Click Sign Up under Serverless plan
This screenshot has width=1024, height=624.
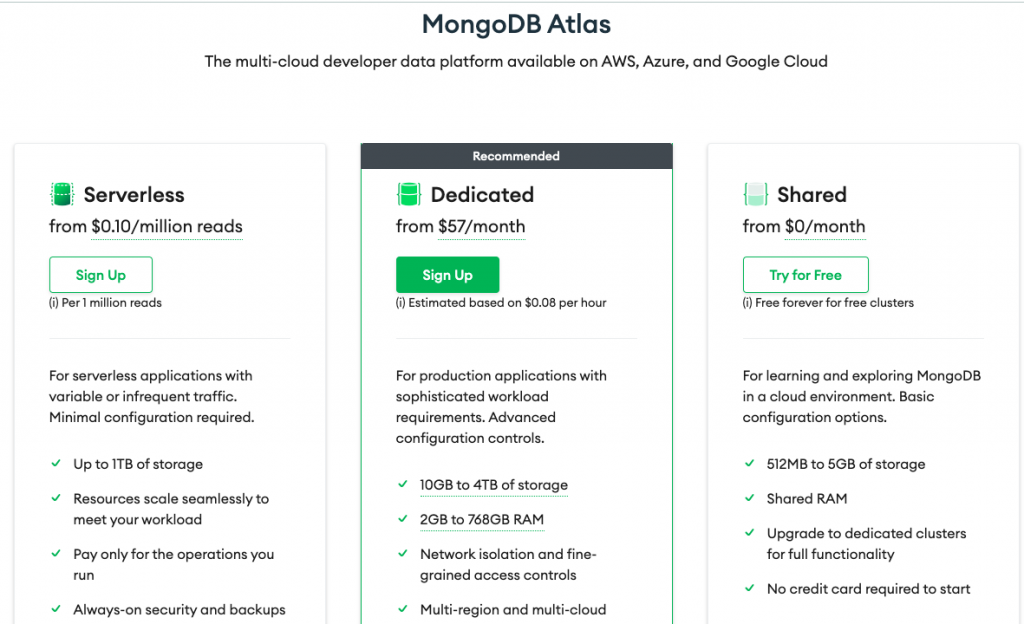[101, 275]
